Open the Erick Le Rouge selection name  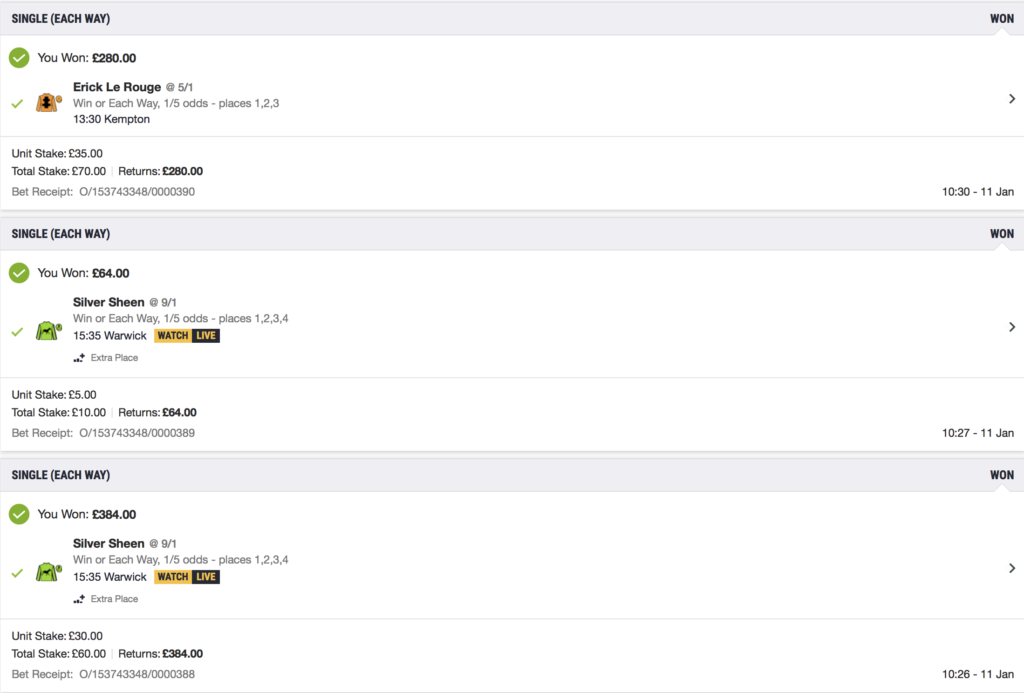tap(117, 87)
